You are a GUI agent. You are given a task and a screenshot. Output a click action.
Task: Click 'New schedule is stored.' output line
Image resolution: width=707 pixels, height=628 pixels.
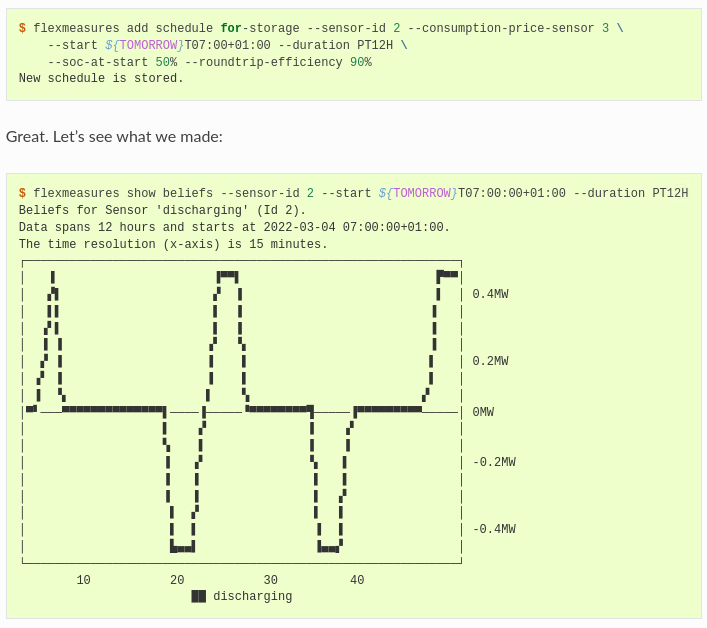click(x=101, y=78)
